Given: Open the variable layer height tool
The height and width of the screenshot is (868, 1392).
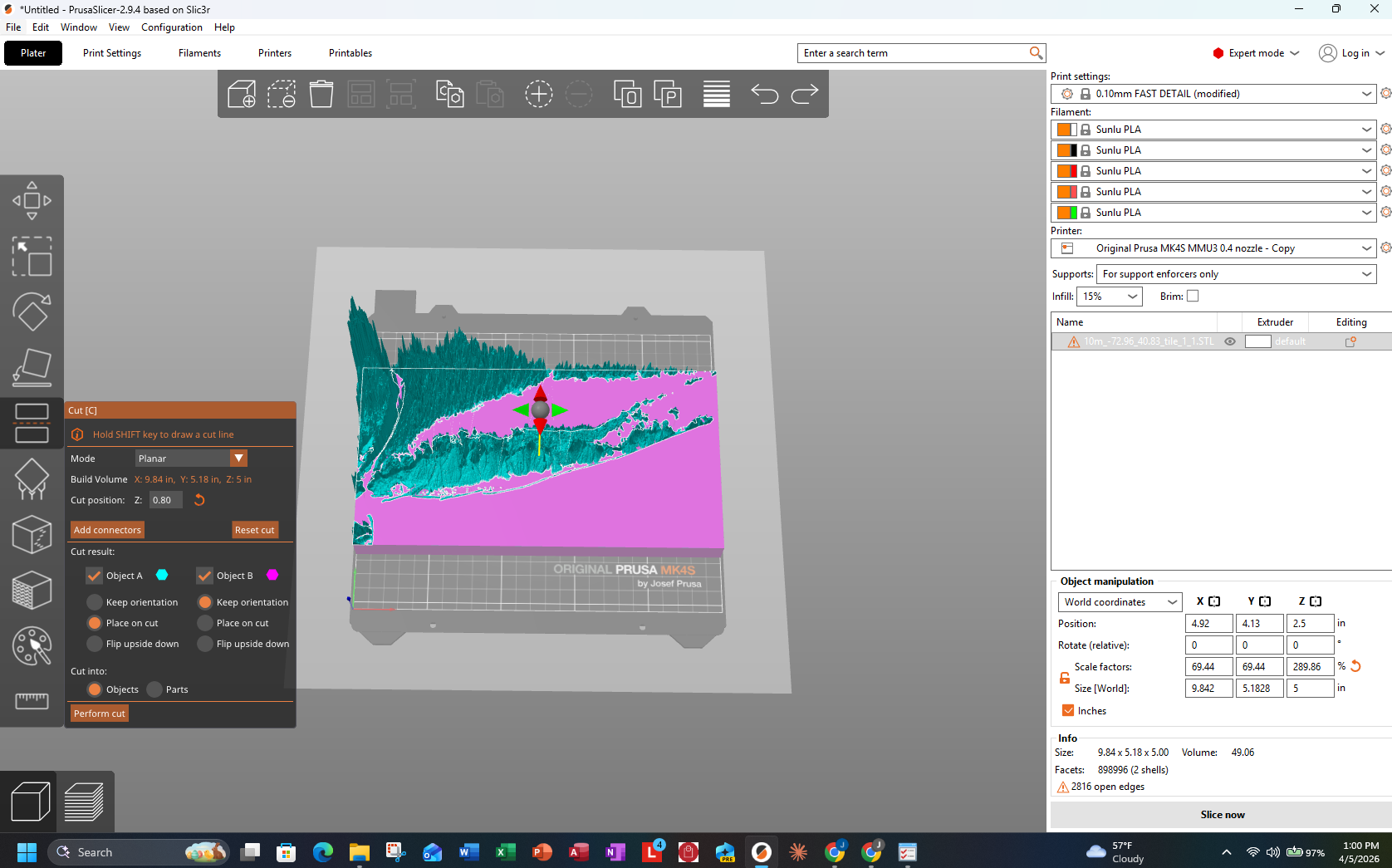Looking at the screenshot, I should (x=716, y=94).
